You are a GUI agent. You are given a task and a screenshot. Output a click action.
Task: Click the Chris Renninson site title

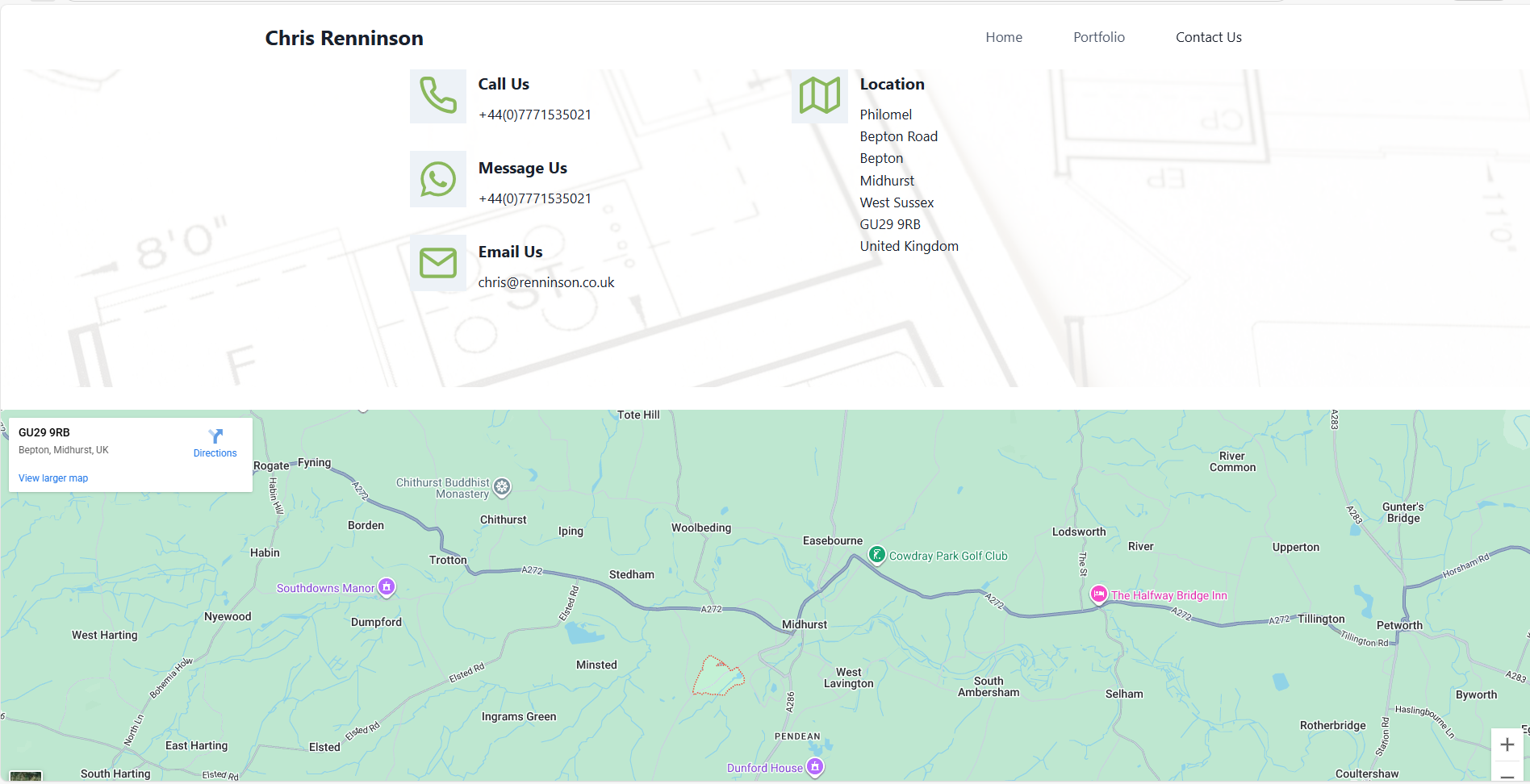click(x=344, y=38)
